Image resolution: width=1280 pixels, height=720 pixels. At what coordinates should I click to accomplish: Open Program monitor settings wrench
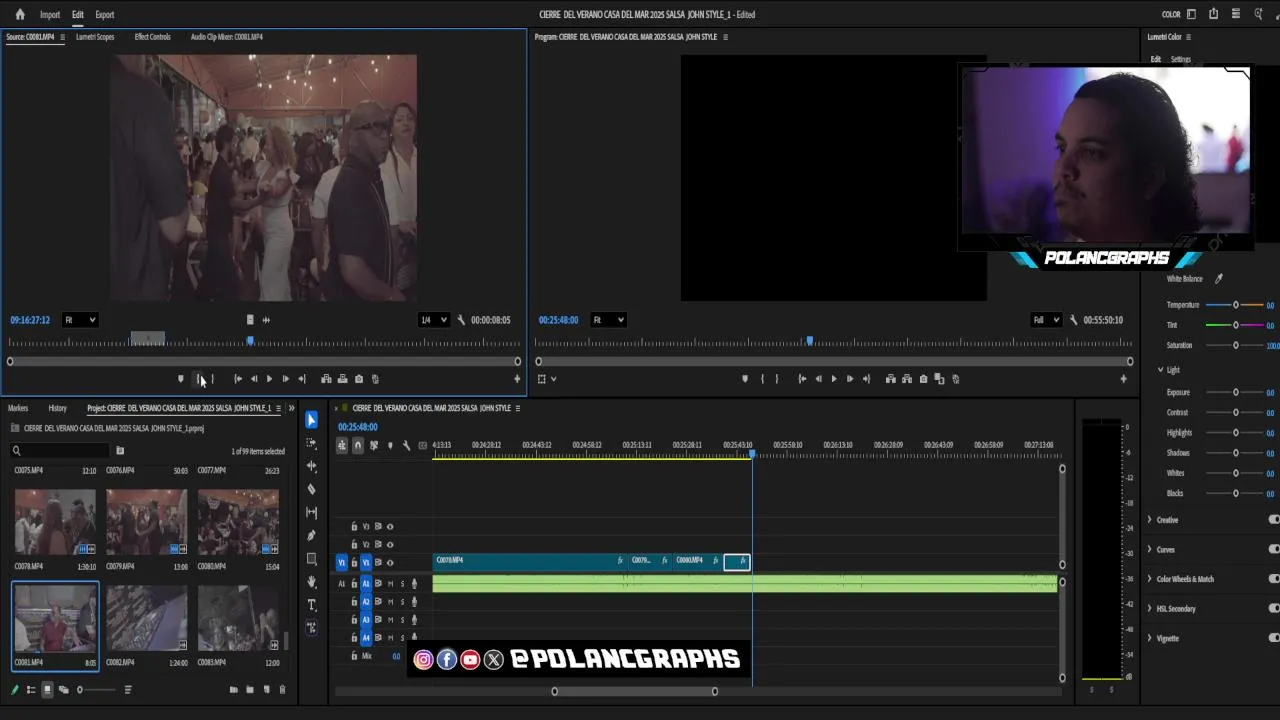(x=1073, y=320)
